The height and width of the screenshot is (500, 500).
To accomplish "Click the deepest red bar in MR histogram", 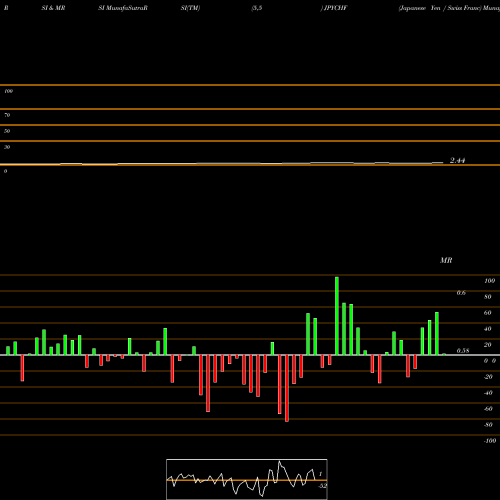I will pos(287,388).
